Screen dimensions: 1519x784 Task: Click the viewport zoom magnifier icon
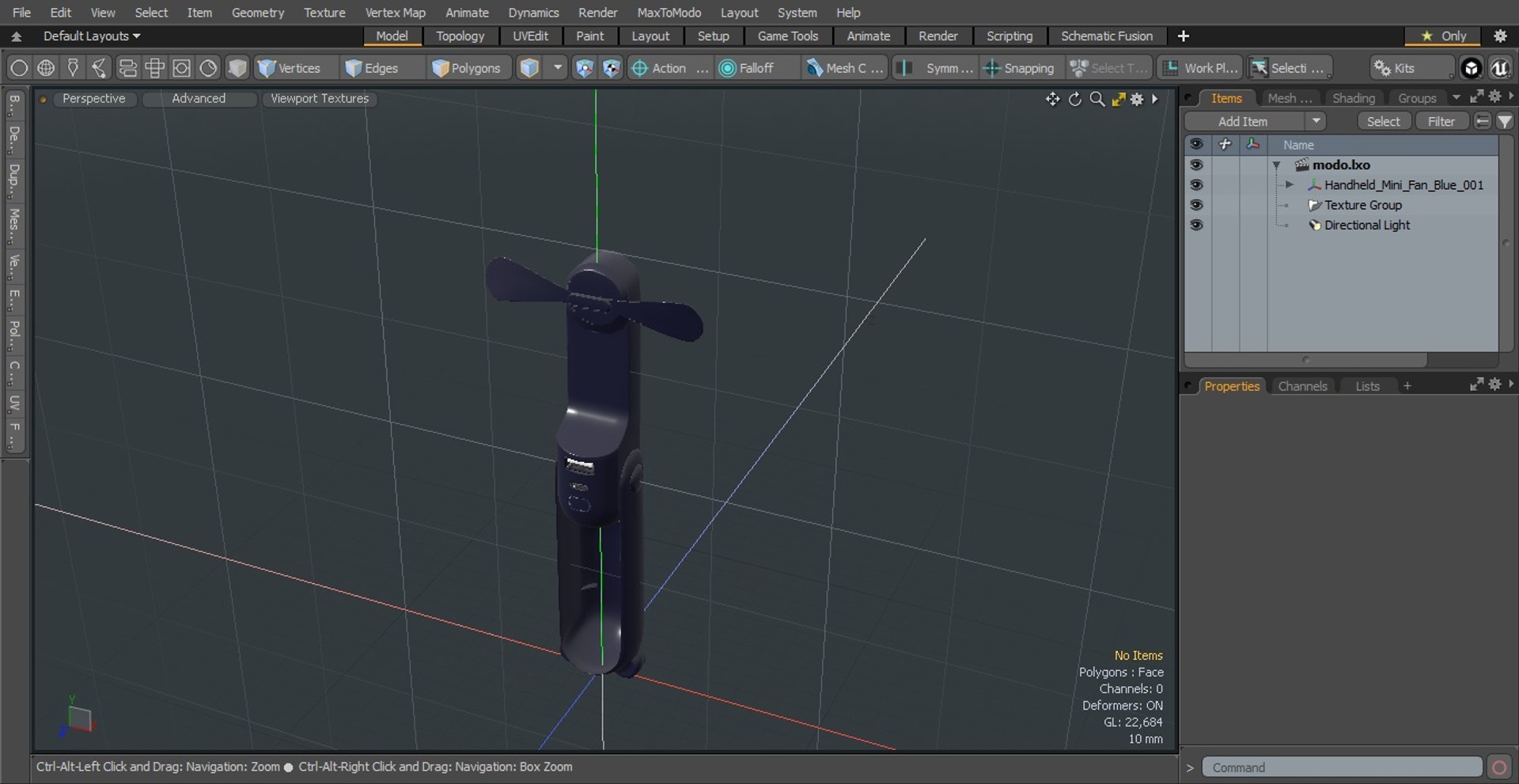(x=1097, y=99)
